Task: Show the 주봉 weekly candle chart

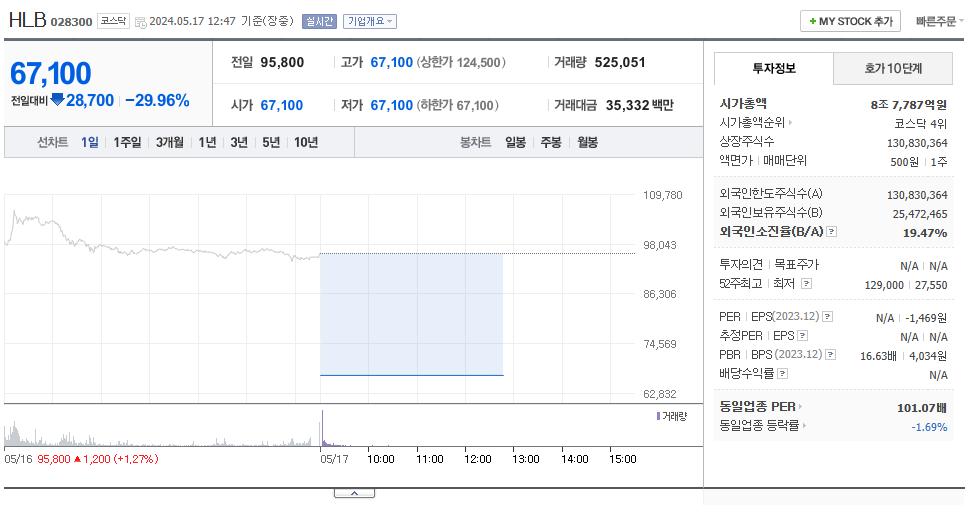Action: pos(551,142)
